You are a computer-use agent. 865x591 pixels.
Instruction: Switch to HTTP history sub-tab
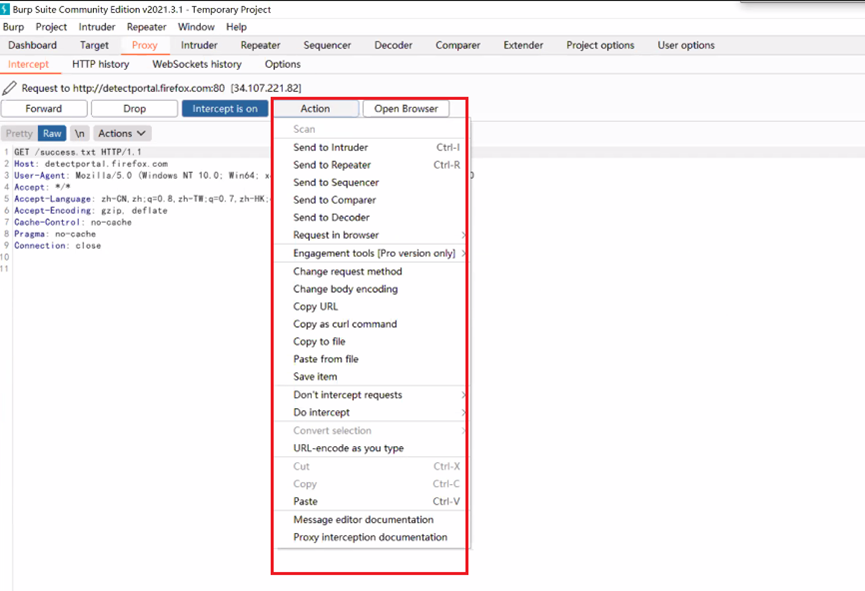tap(100, 64)
